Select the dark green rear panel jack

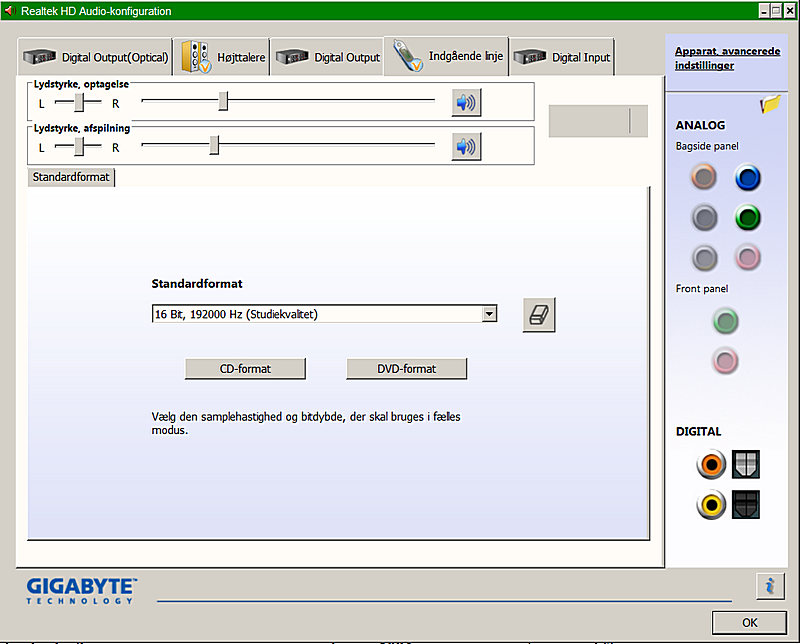pos(747,218)
